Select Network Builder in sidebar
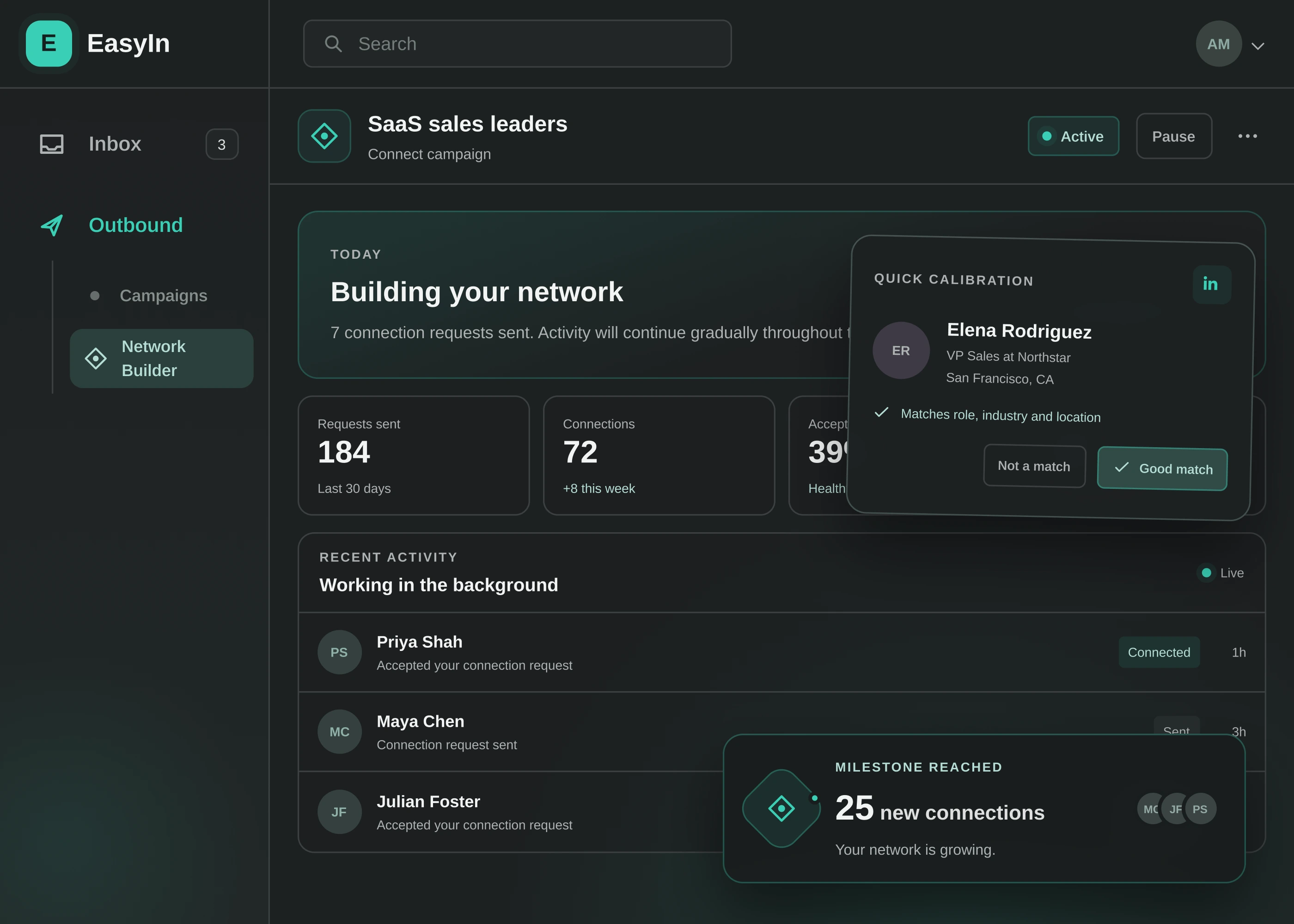Viewport: 1294px width, 924px height. pos(162,359)
